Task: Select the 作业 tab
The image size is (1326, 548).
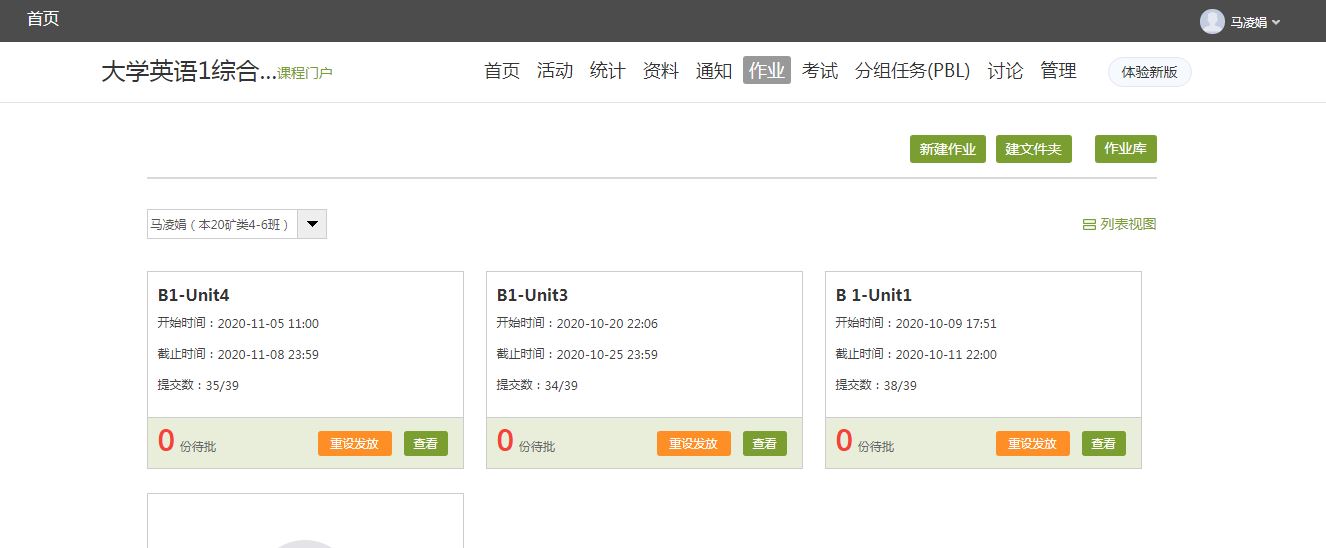Action: click(767, 70)
